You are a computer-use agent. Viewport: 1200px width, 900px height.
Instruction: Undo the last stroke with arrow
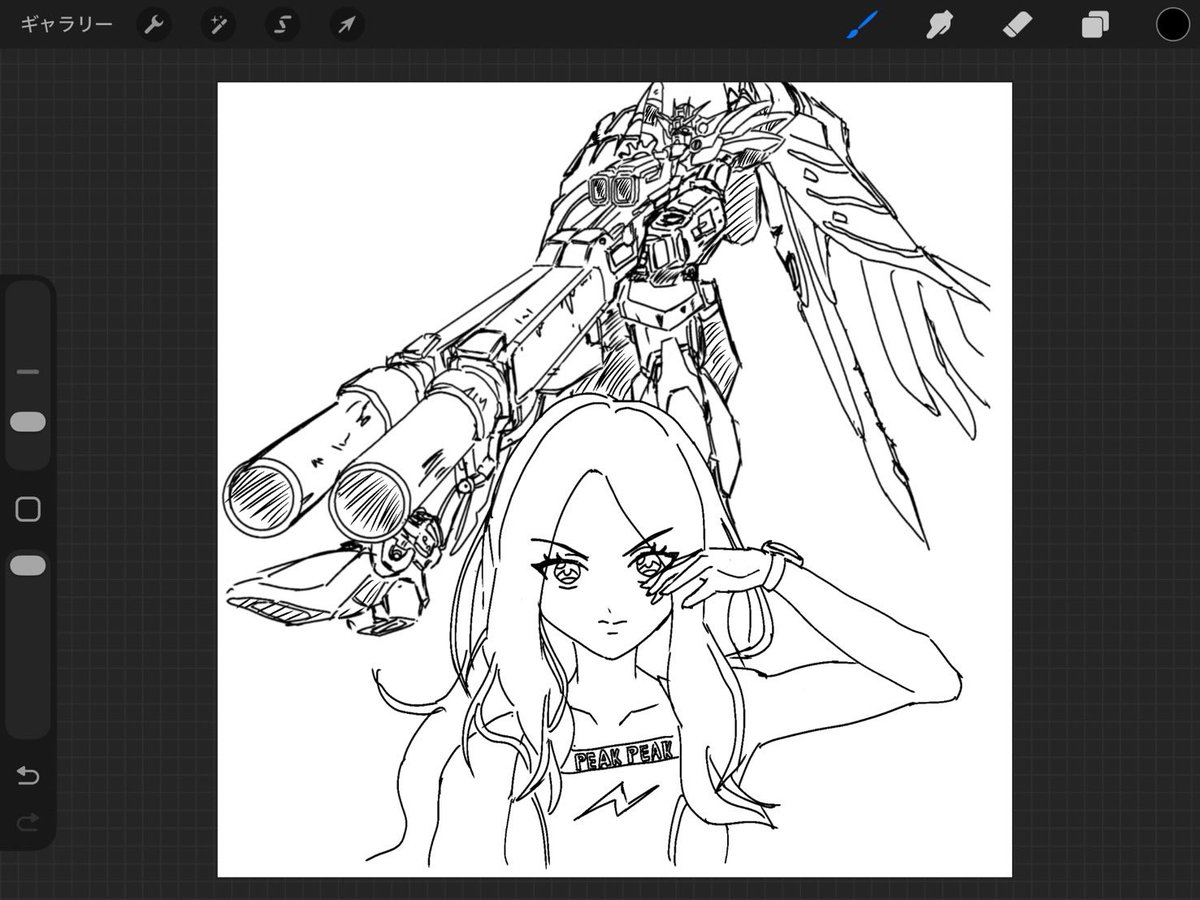tap(28, 776)
